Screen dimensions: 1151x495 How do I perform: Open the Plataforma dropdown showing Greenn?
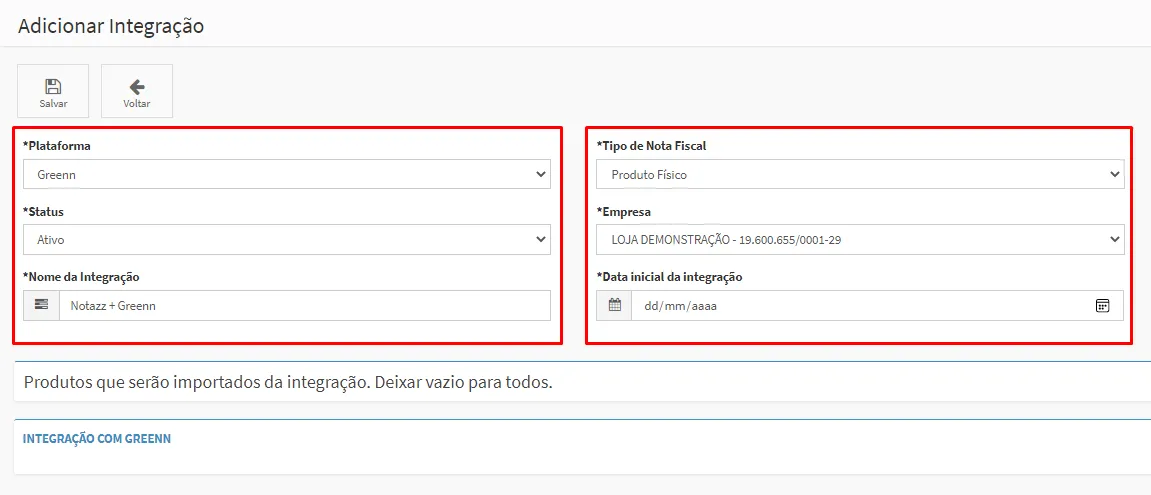(286, 175)
